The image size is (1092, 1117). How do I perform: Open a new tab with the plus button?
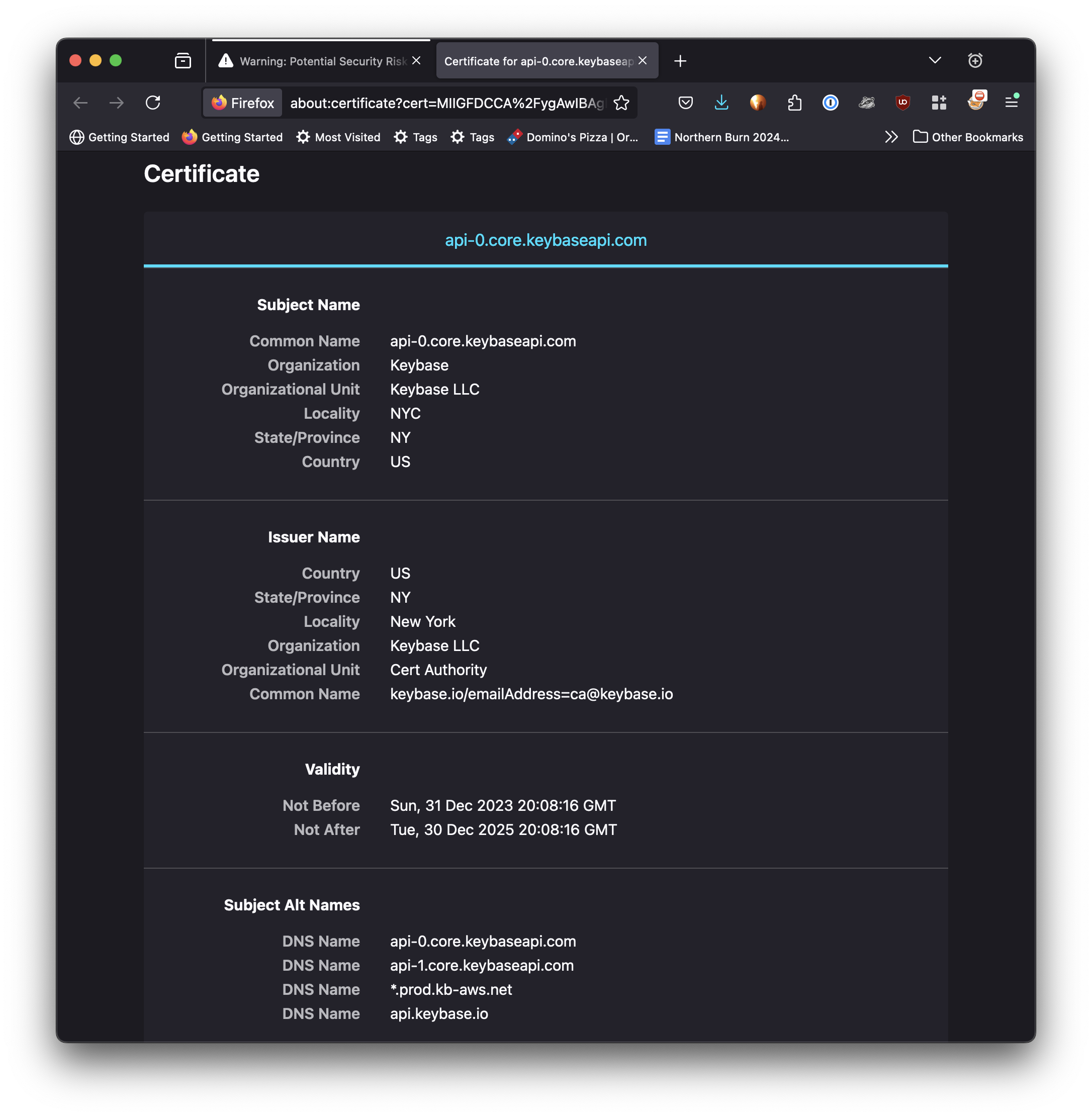pyautogui.click(x=680, y=61)
